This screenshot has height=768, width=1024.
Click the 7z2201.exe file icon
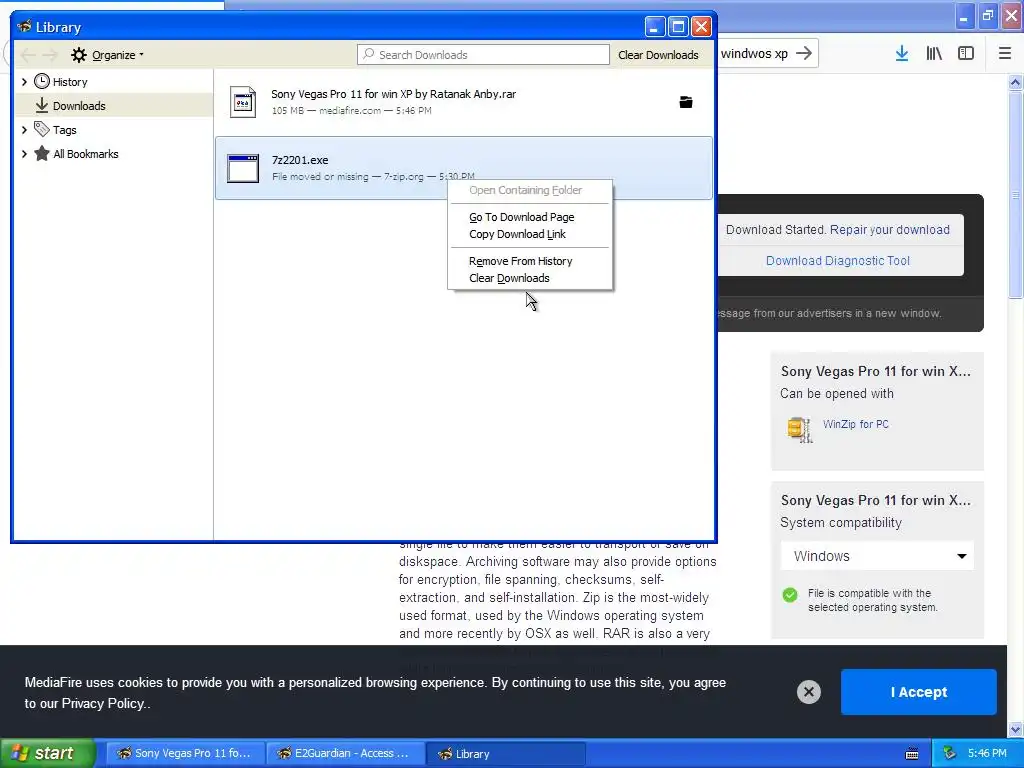tap(243, 168)
